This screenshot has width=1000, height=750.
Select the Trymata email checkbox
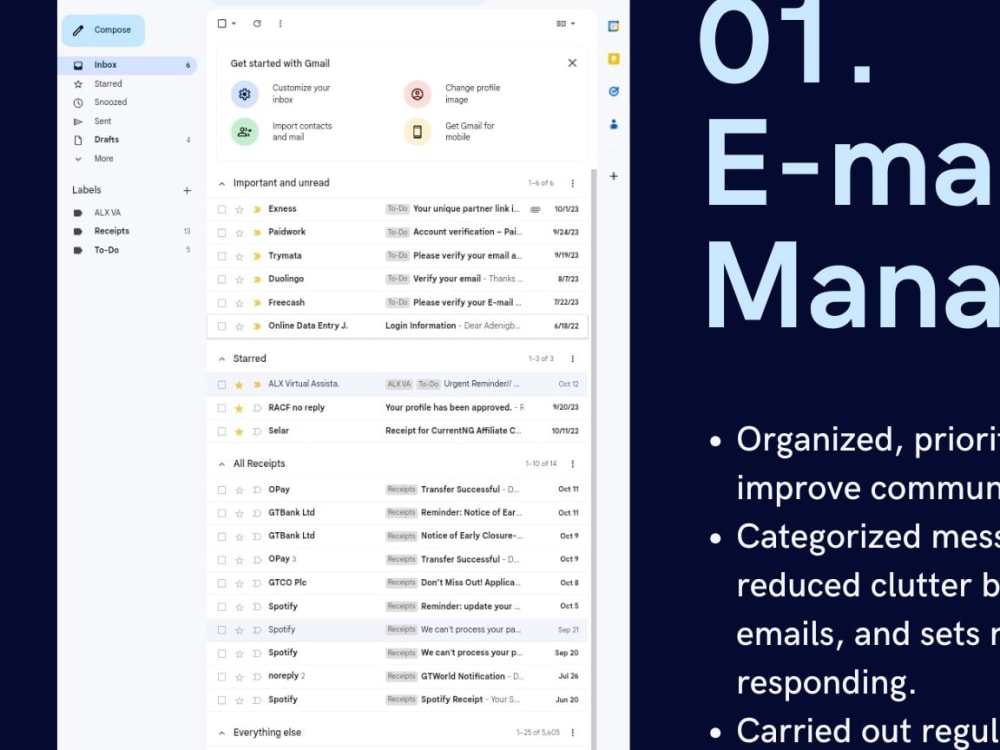[222, 256]
